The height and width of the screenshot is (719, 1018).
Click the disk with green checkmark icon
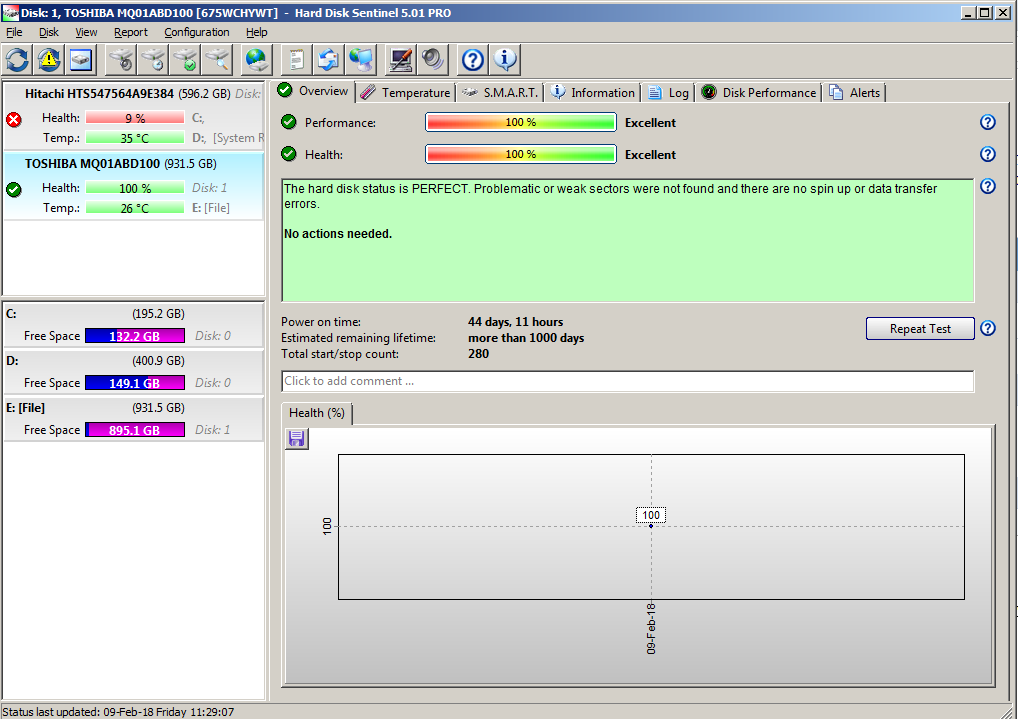click(x=186, y=60)
